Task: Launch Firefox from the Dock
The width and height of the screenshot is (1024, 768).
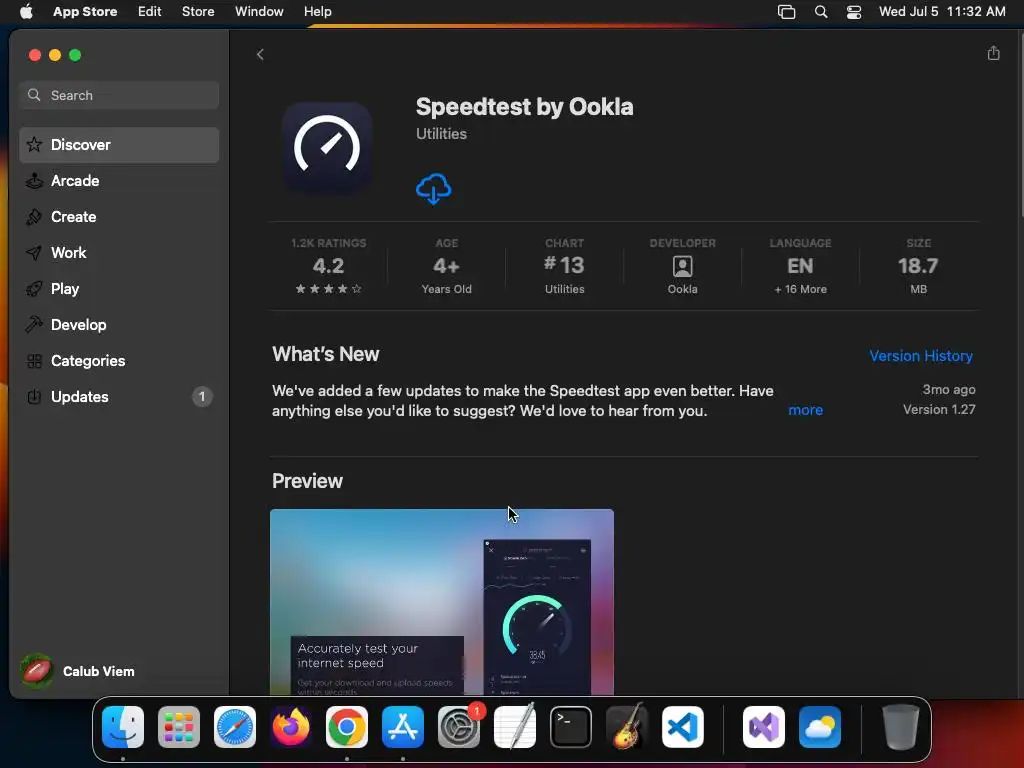Action: coord(291,727)
